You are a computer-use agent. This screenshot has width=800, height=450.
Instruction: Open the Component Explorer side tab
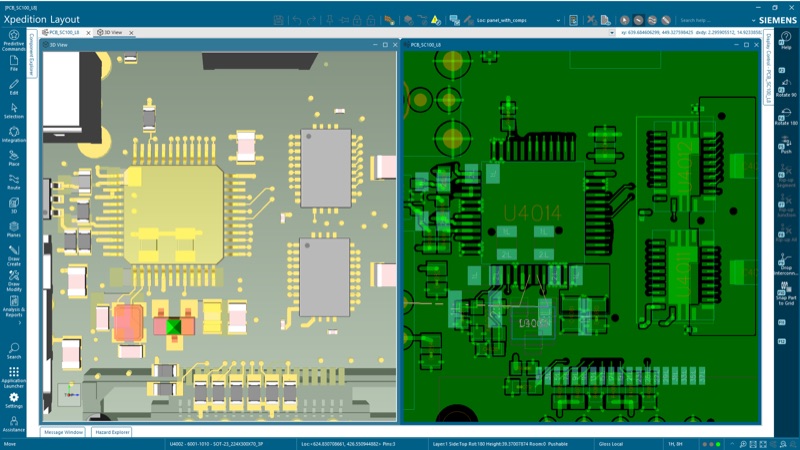32,55
